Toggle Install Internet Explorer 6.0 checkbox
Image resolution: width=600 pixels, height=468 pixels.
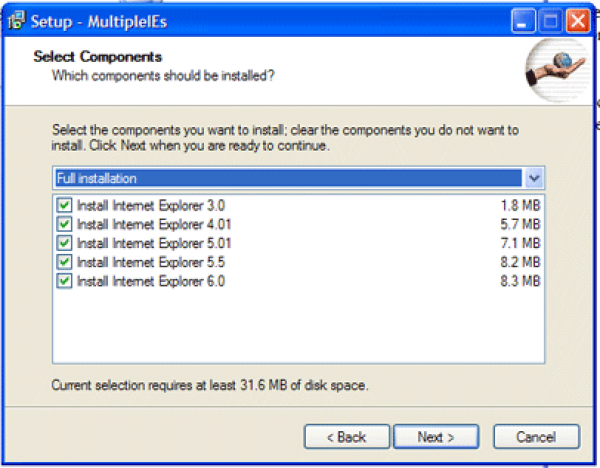coord(65,281)
